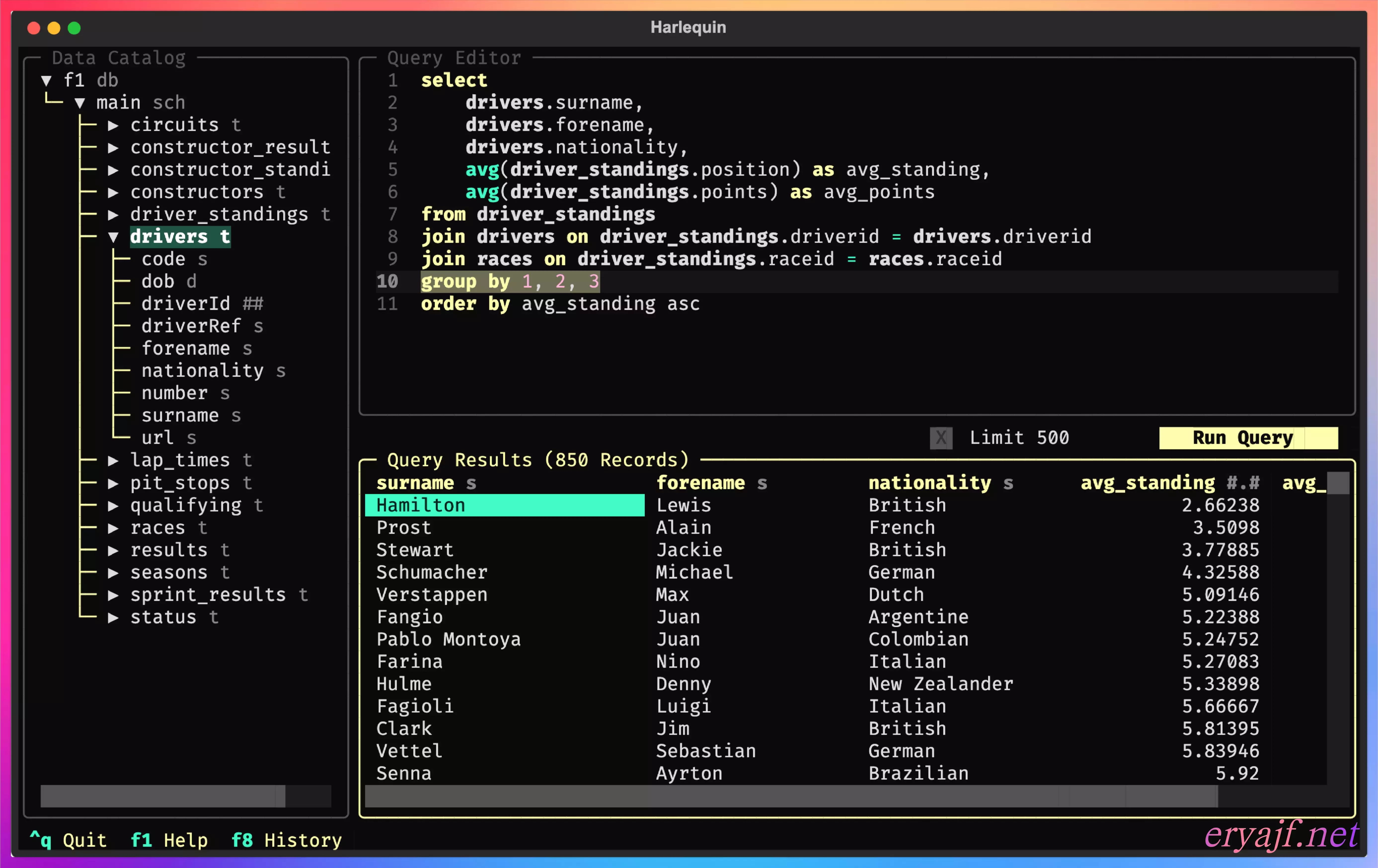Image resolution: width=1378 pixels, height=868 pixels.
Task: Select the nationality column in catalog
Action: 202,371
